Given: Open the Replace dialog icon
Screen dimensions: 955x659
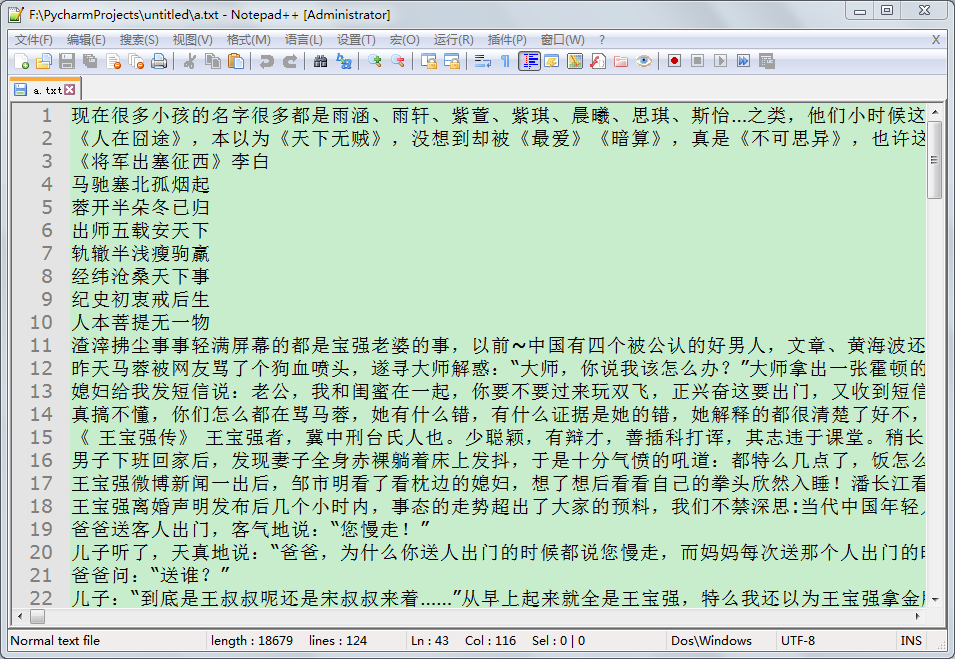Looking at the screenshot, I should (x=344, y=62).
